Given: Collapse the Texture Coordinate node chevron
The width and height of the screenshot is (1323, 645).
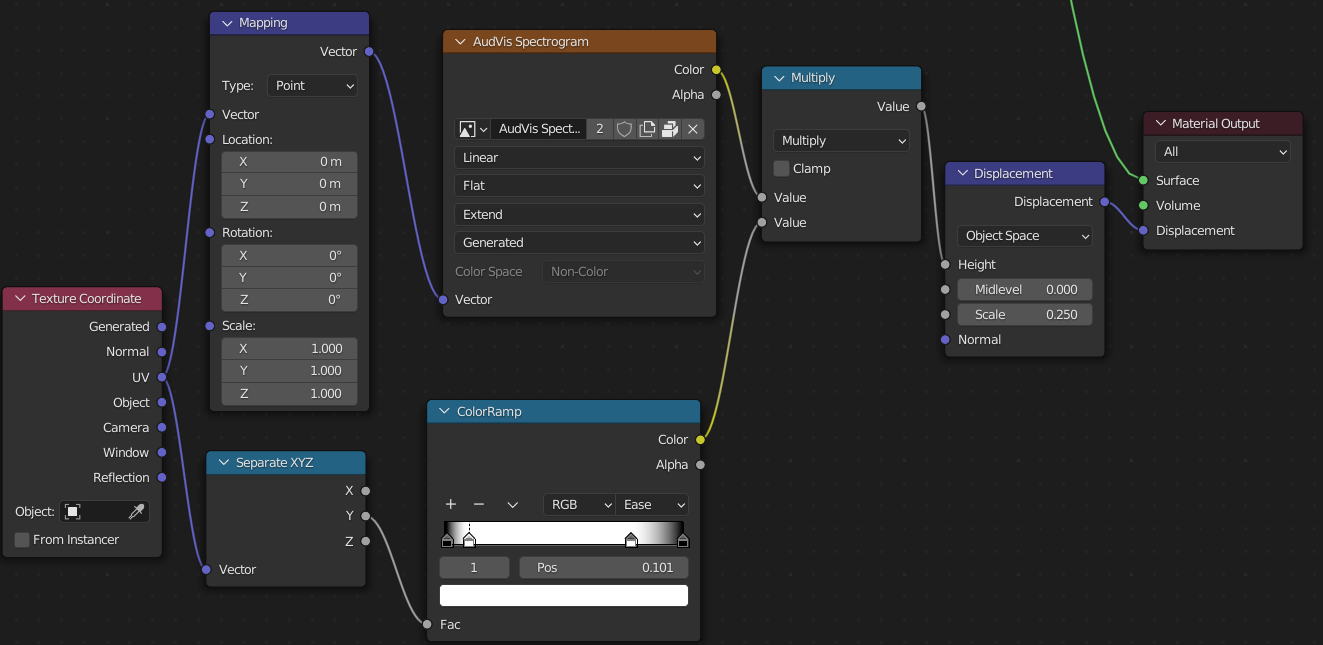Looking at the screenshot, I should [x=19, y=299].
